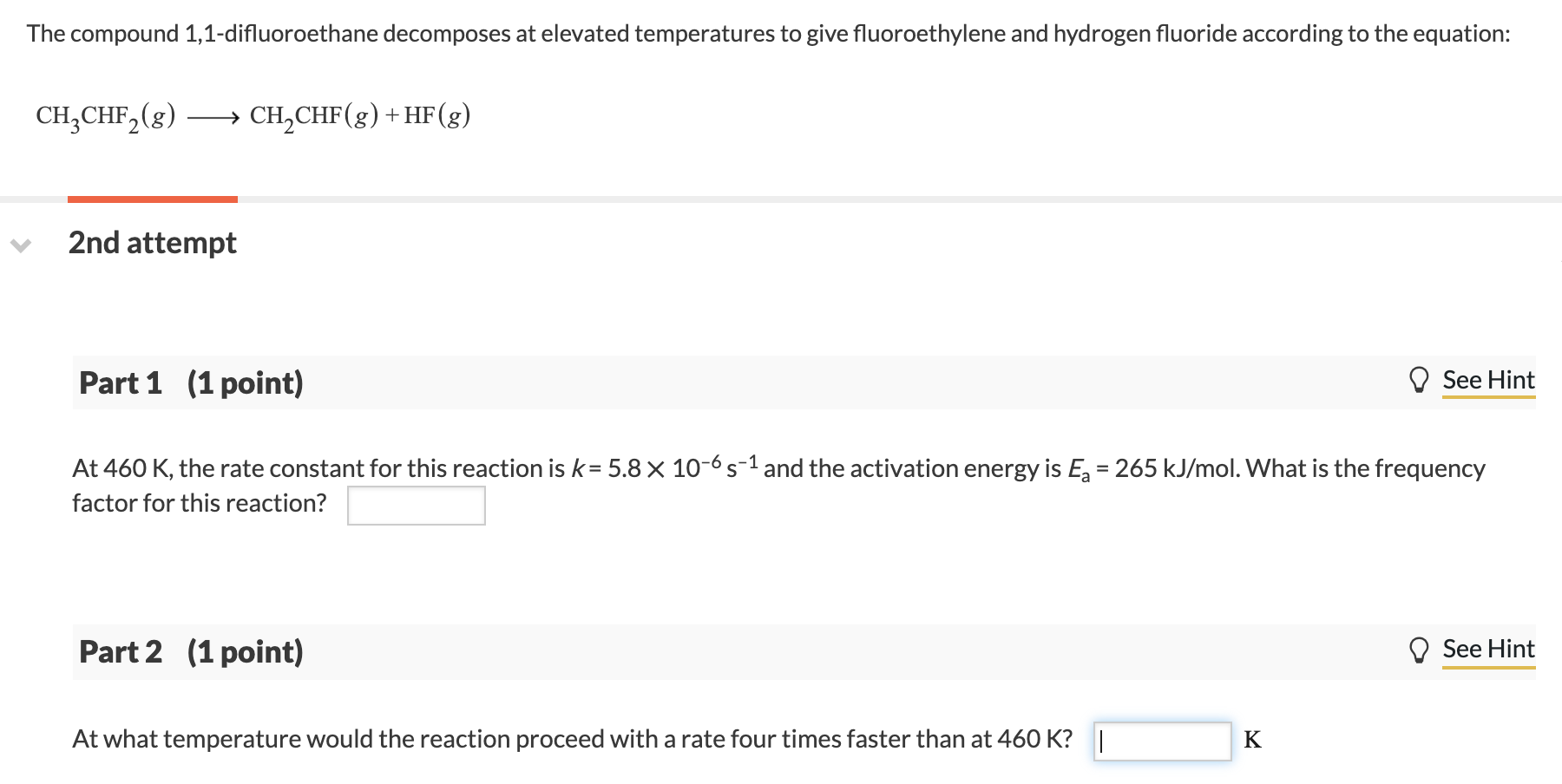Click the K unit label after the temperature box

[x=1253, y=741]
